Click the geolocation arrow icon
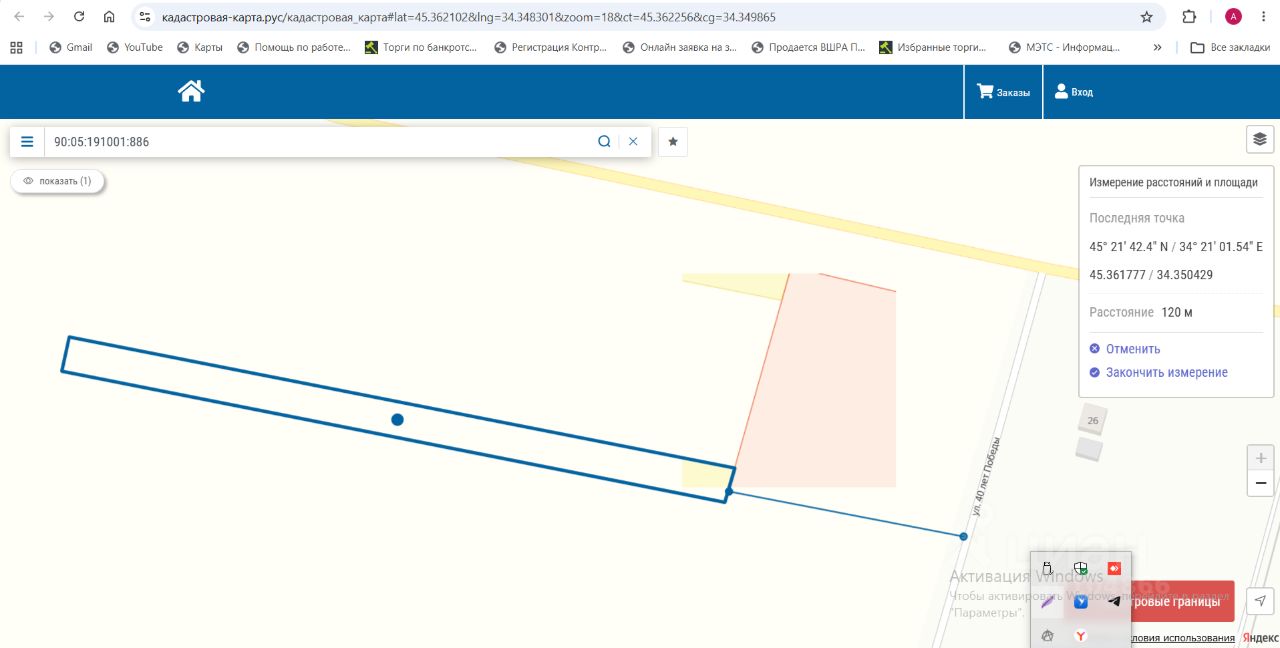This screenshot has height=648, width=1280. (1260, 601)
